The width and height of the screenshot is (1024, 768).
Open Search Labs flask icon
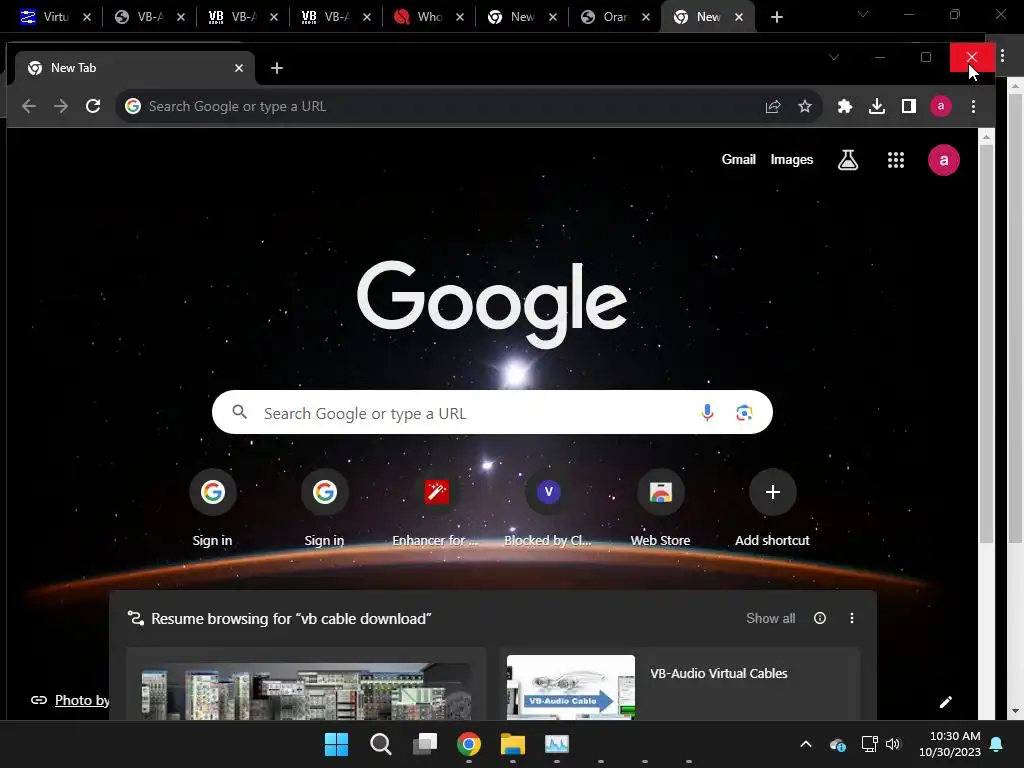pyautogui.click(x=848, y=160)
